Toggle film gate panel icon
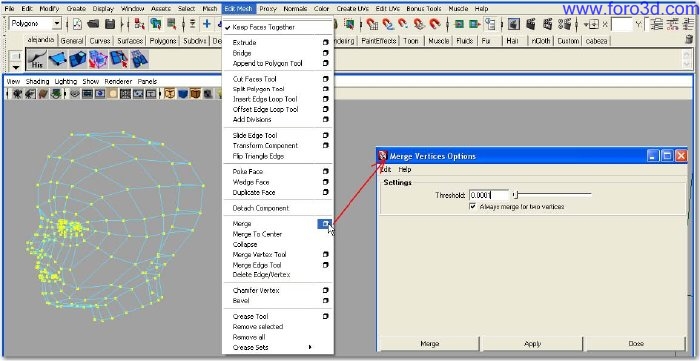The width and height of the screenshot is (700, 361). [x=87, y=94]
